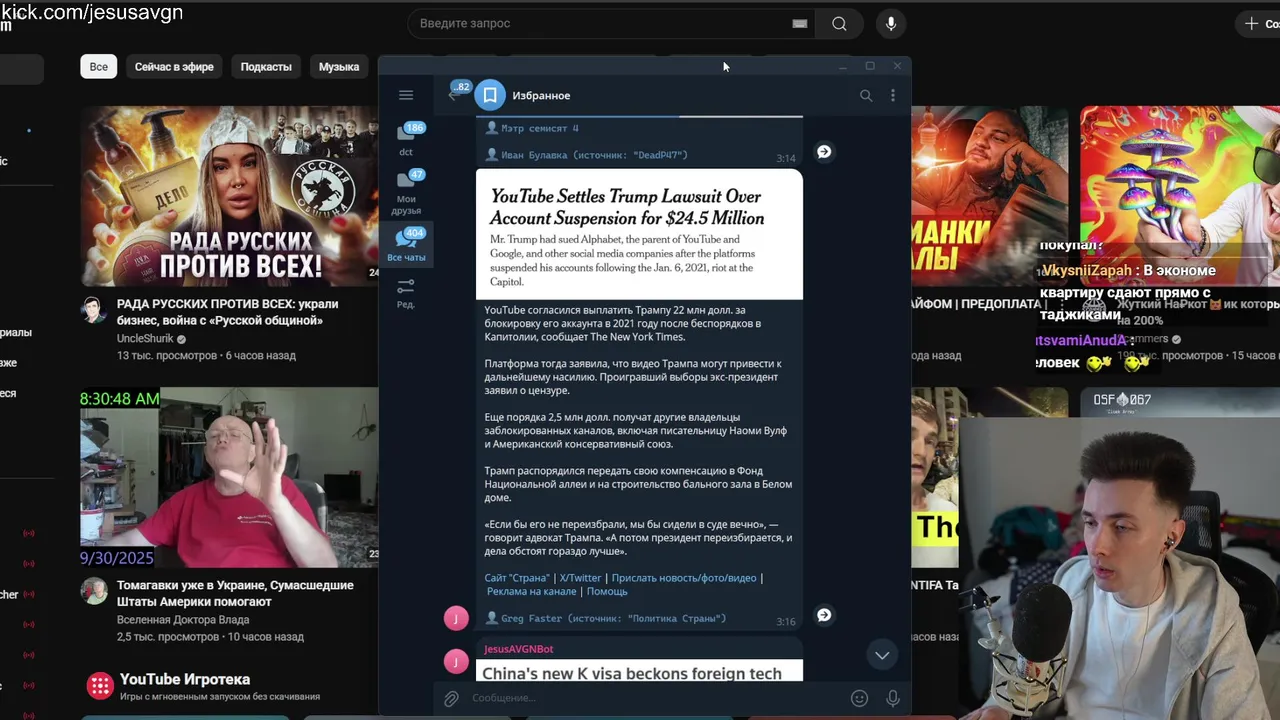Click Ред. to edit Telegram folders
1280x720 pixels.
[x=406, y=293]
